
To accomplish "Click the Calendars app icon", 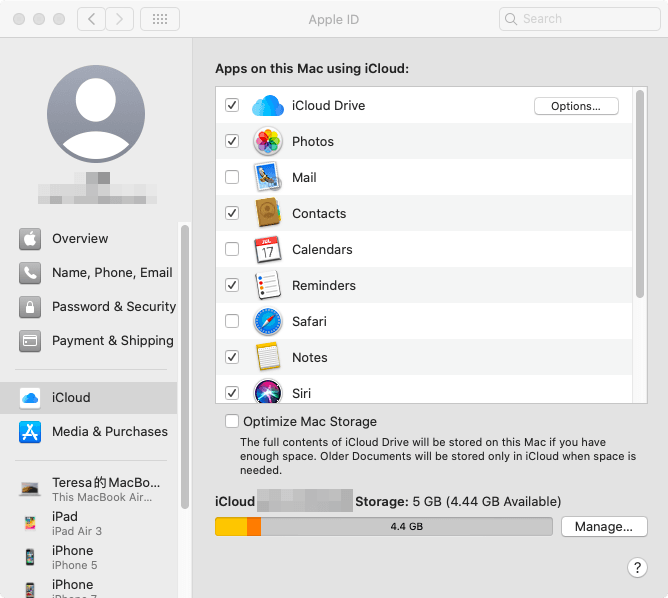I will click(268, 250).
